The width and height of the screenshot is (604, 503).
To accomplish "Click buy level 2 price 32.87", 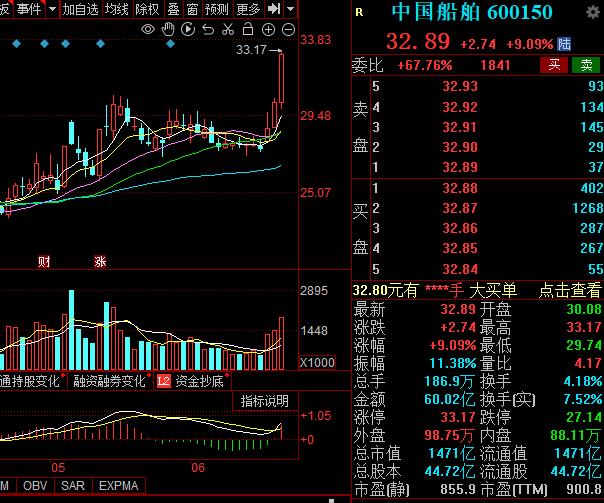I will 460,208.
